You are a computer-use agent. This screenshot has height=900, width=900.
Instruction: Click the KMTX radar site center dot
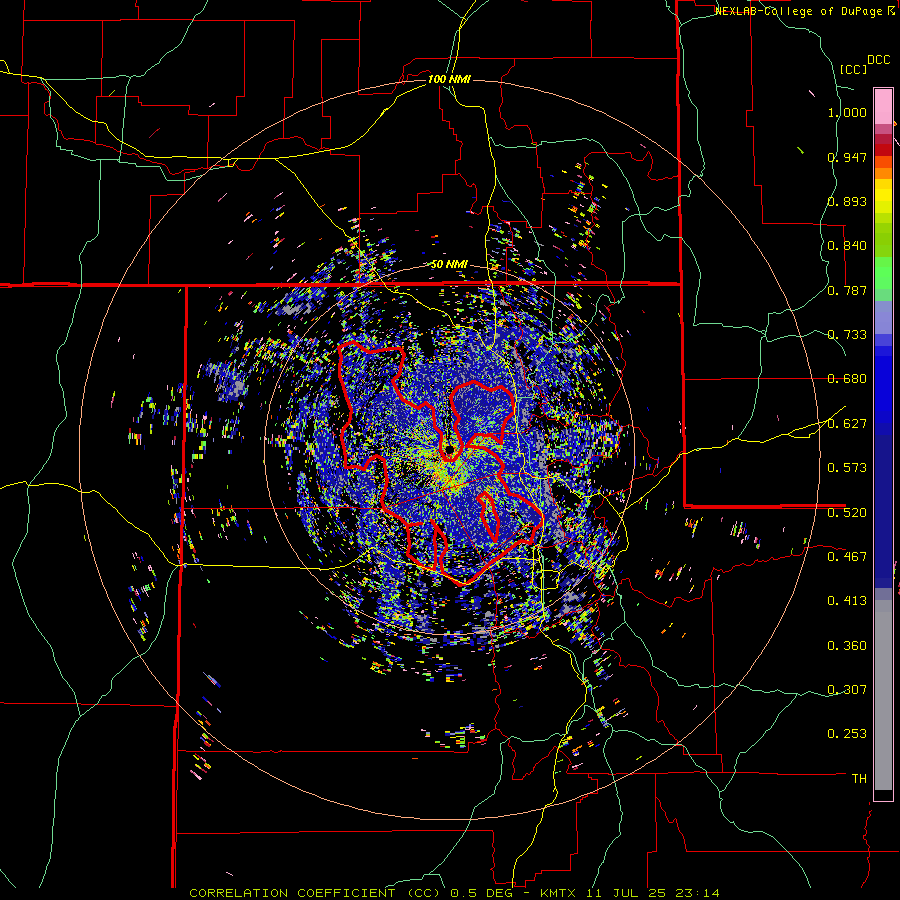click(449, 449)
